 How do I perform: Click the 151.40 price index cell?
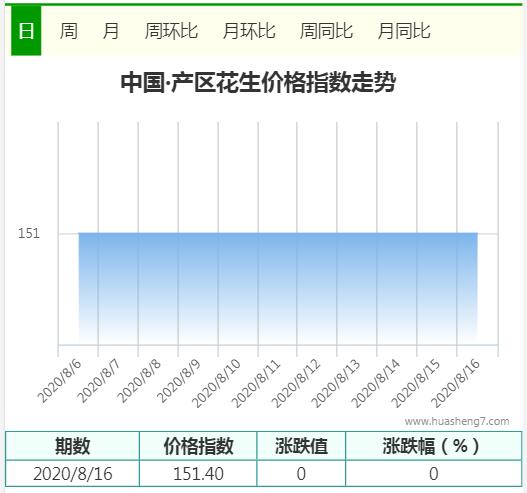click(198, 474)
